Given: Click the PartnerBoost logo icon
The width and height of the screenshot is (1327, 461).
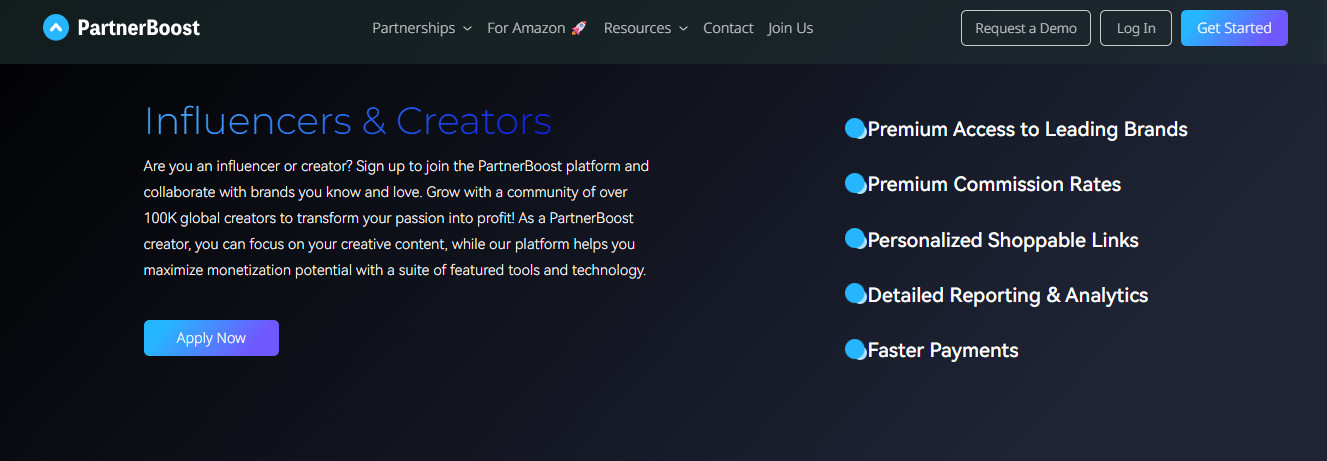Looking at the screenshot, I should tap(56, 28).
